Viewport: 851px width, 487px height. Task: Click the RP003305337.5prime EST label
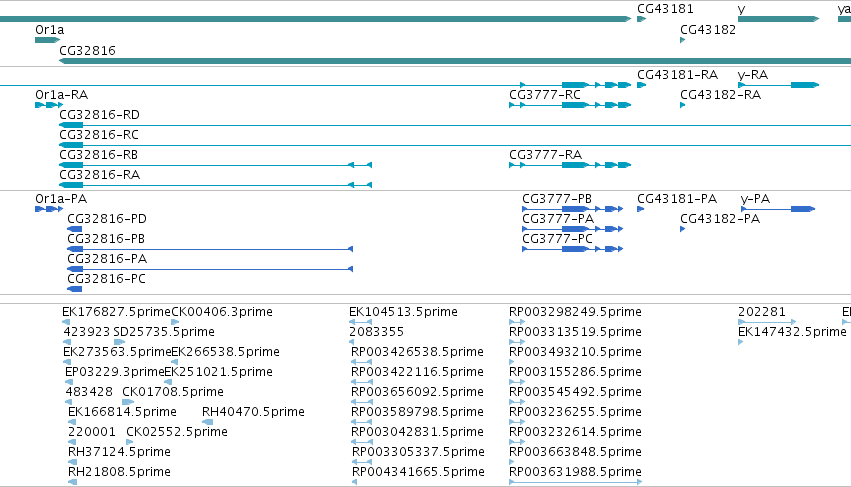[418, 452]
